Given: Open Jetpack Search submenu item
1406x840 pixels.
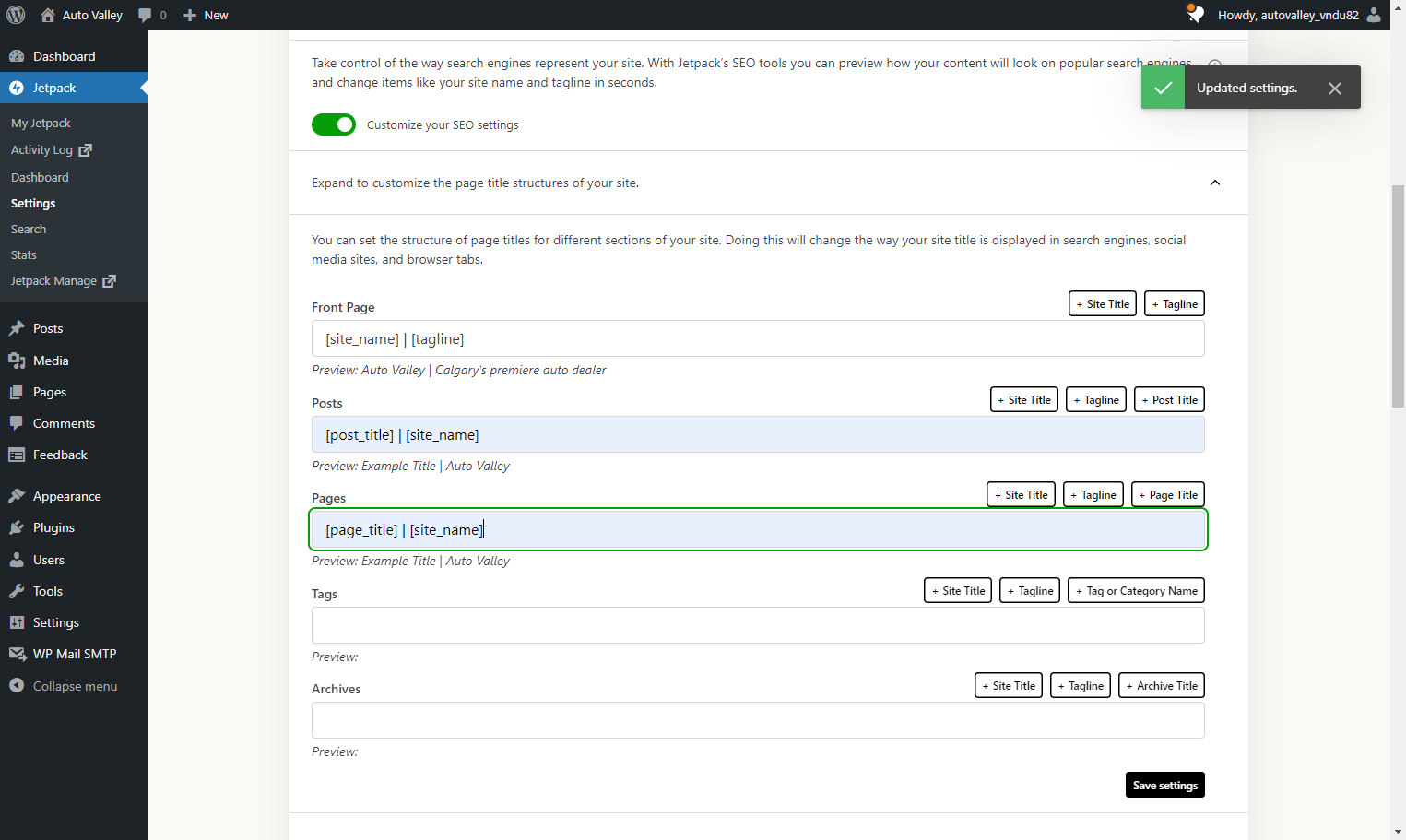Looking at the screenshot, I should point(29,229).
